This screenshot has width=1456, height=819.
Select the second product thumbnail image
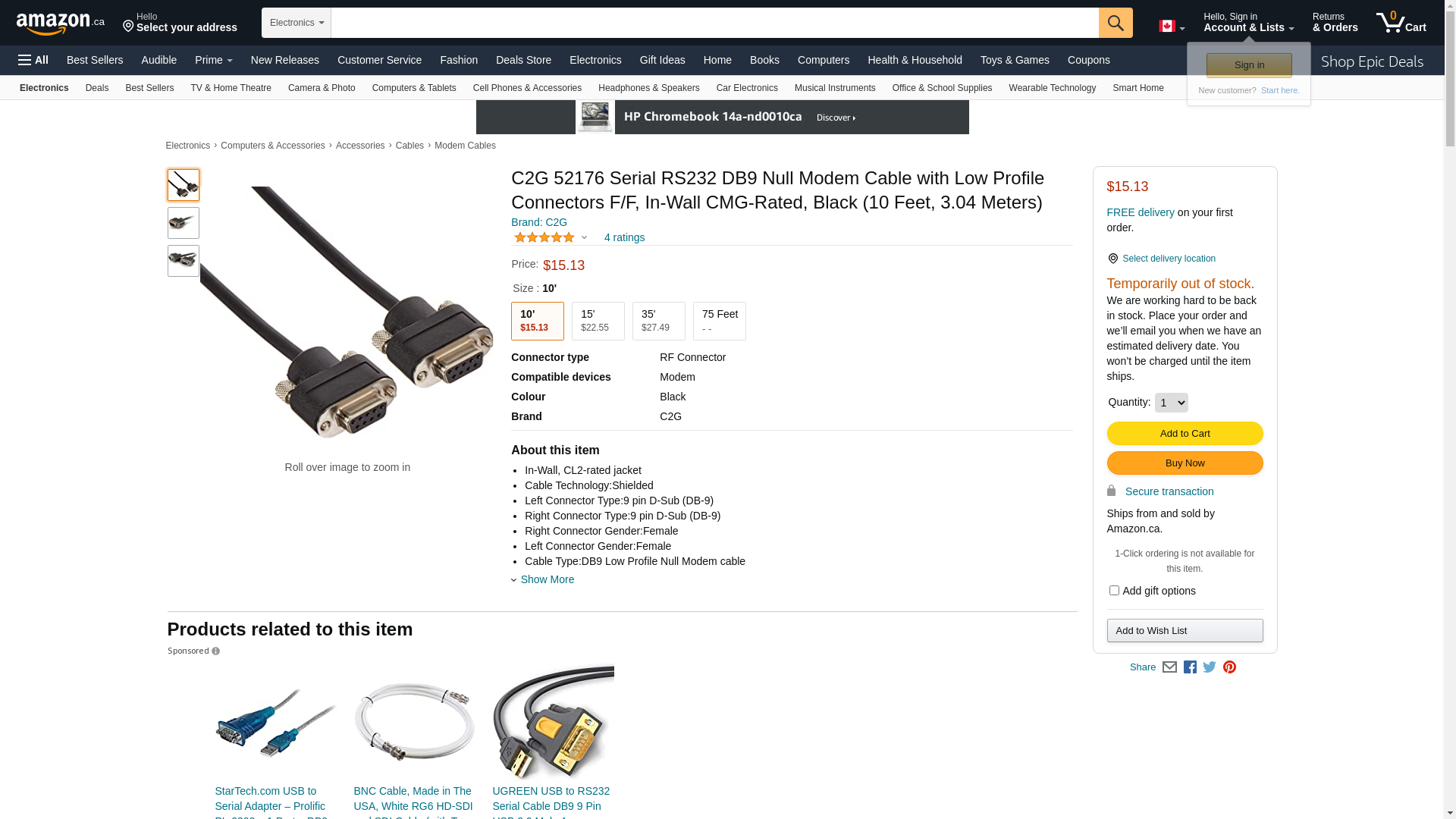(184, 223)
